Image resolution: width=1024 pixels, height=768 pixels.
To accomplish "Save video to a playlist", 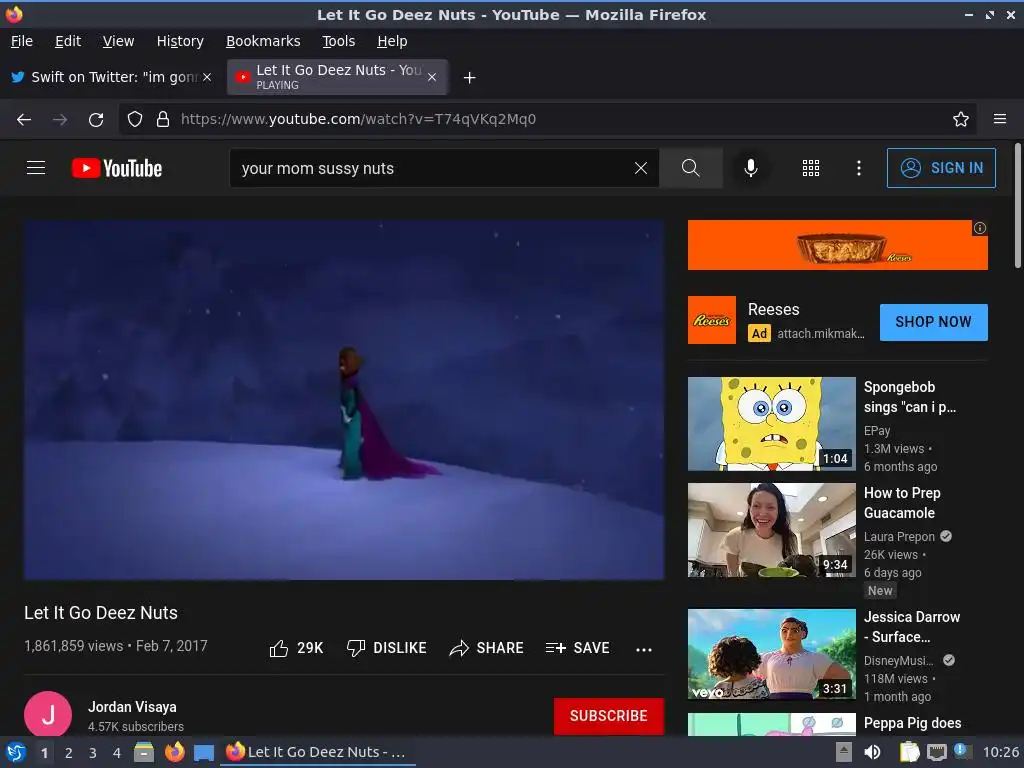I will (x=577, y=648).
